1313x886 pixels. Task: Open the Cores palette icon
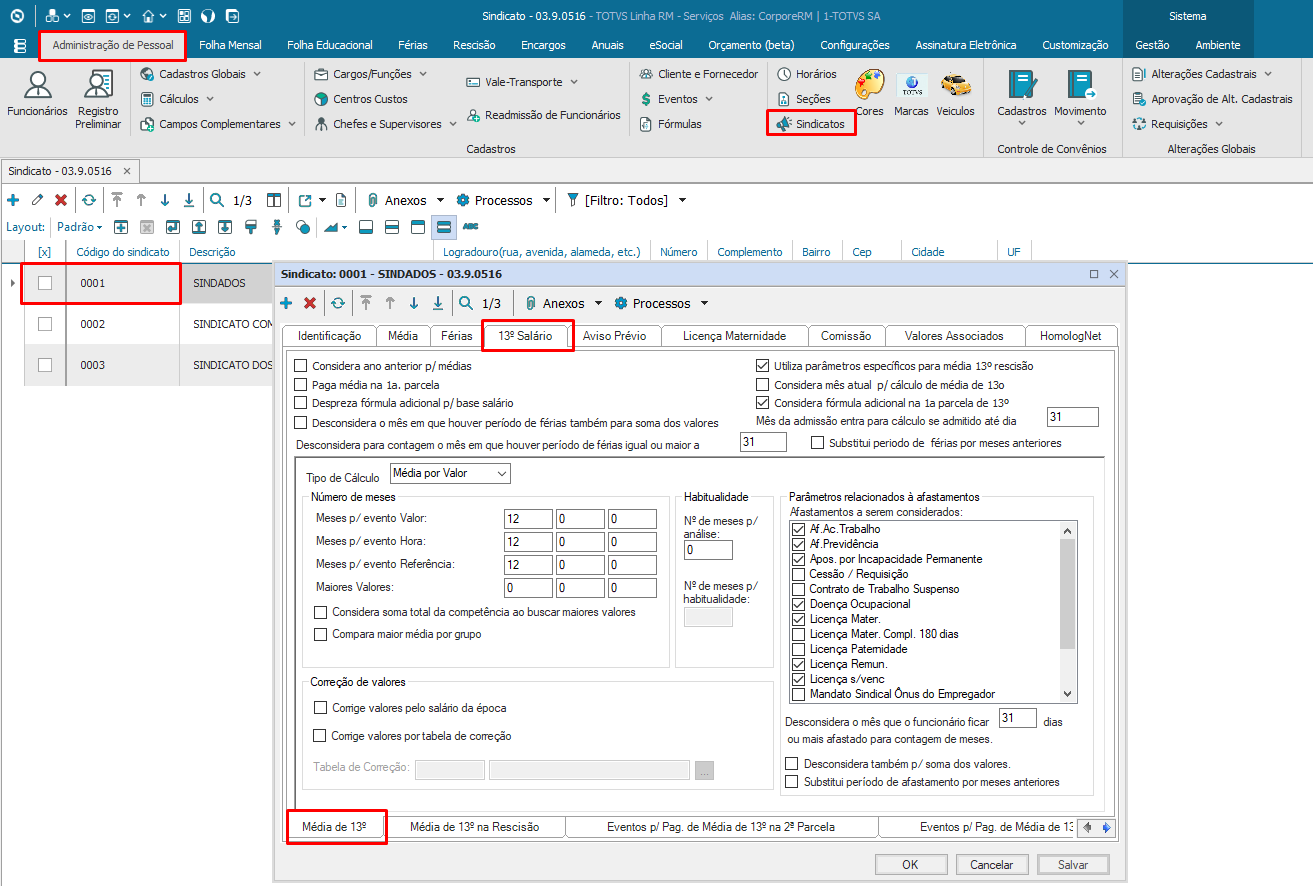click(x=869, y=93)
